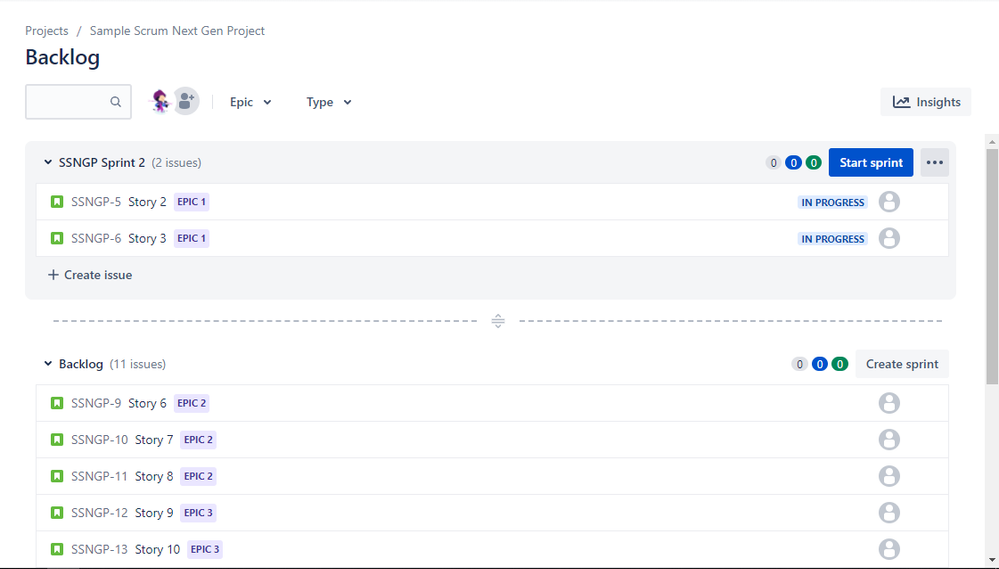Click the '(2 issues)' sprint count text
The height and width of the screenshot is (569, 999).
pyautogui.click(x=176, y=162)
